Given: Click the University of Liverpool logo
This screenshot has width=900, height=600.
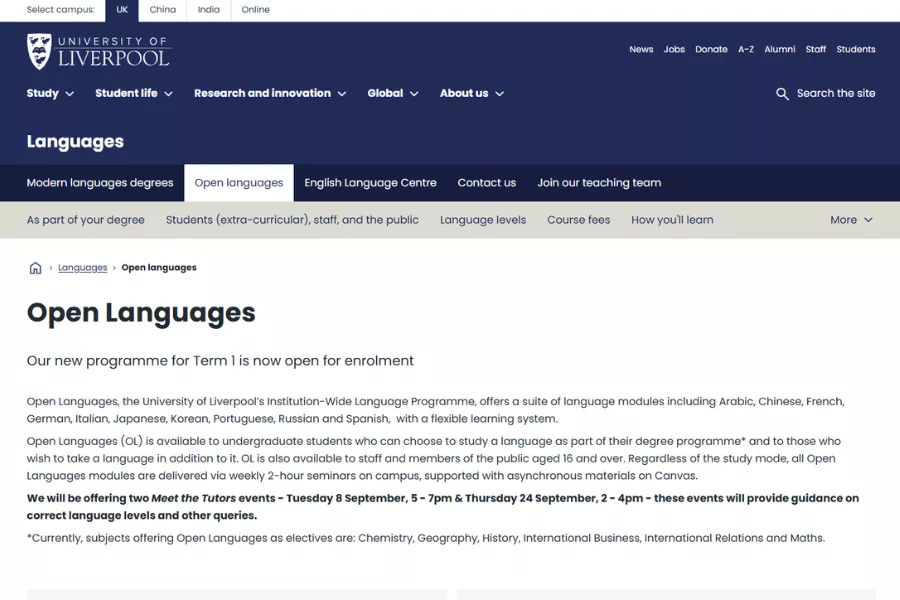Looking at the screenshot, I should [x=98, y=52].
